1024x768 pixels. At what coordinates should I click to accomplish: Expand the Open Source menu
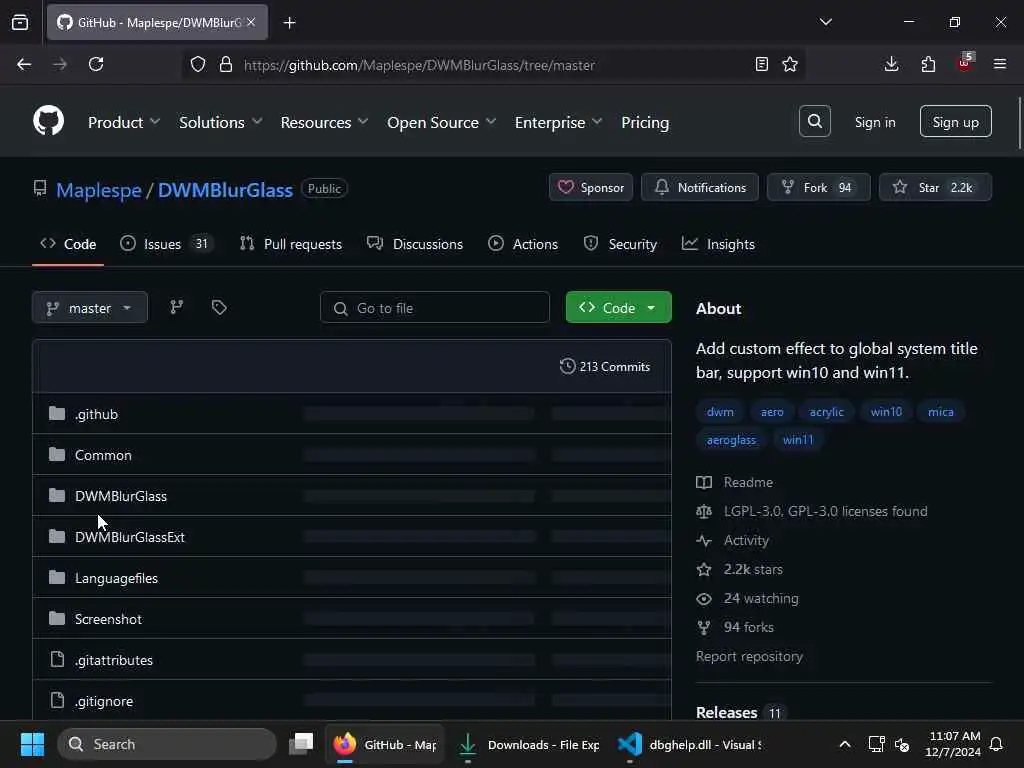pos(441,122)
